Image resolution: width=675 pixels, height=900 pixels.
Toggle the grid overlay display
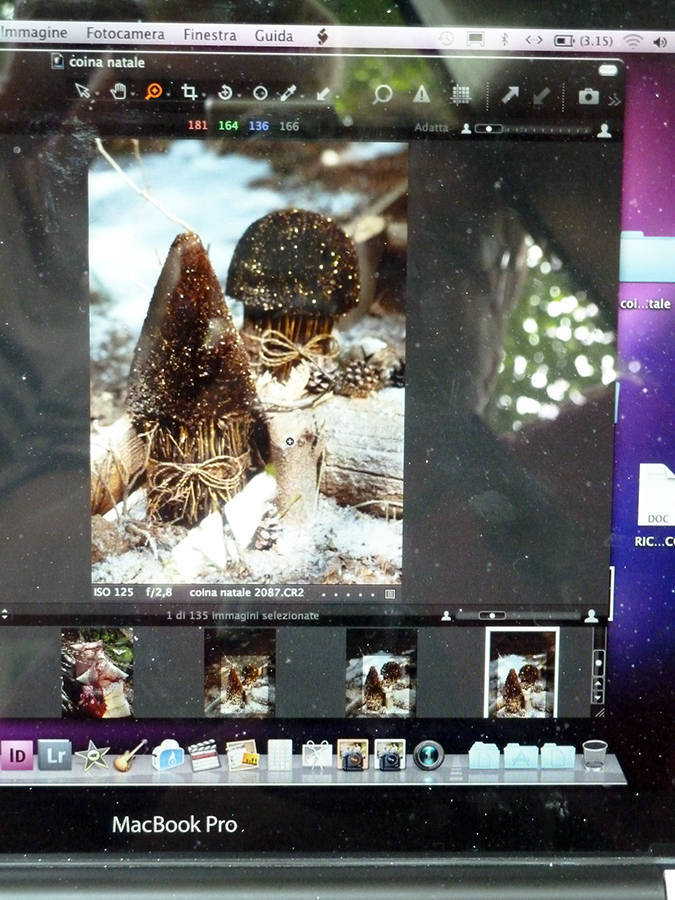tap(461, 95)
